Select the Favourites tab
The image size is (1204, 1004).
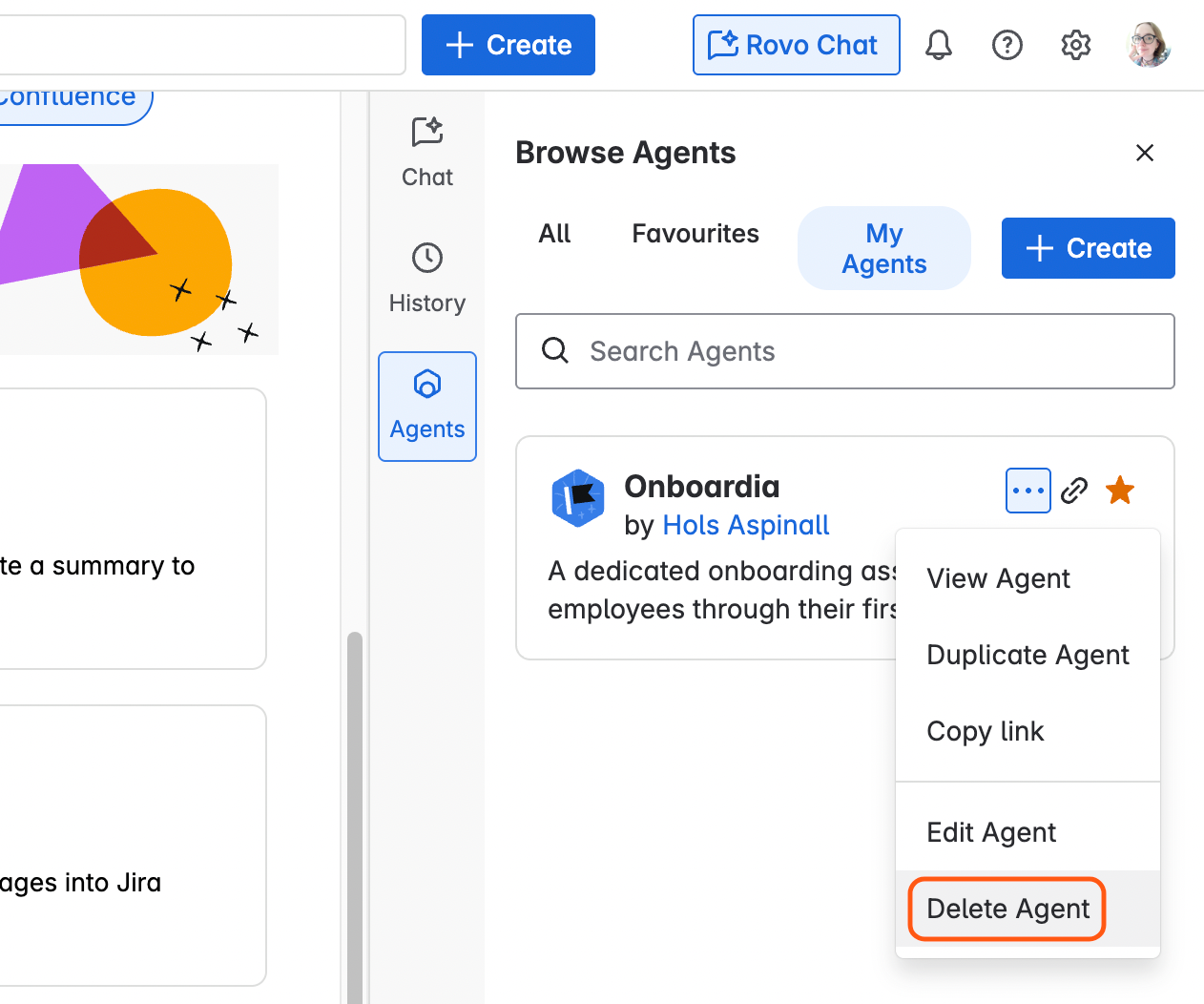pos(695,234)
